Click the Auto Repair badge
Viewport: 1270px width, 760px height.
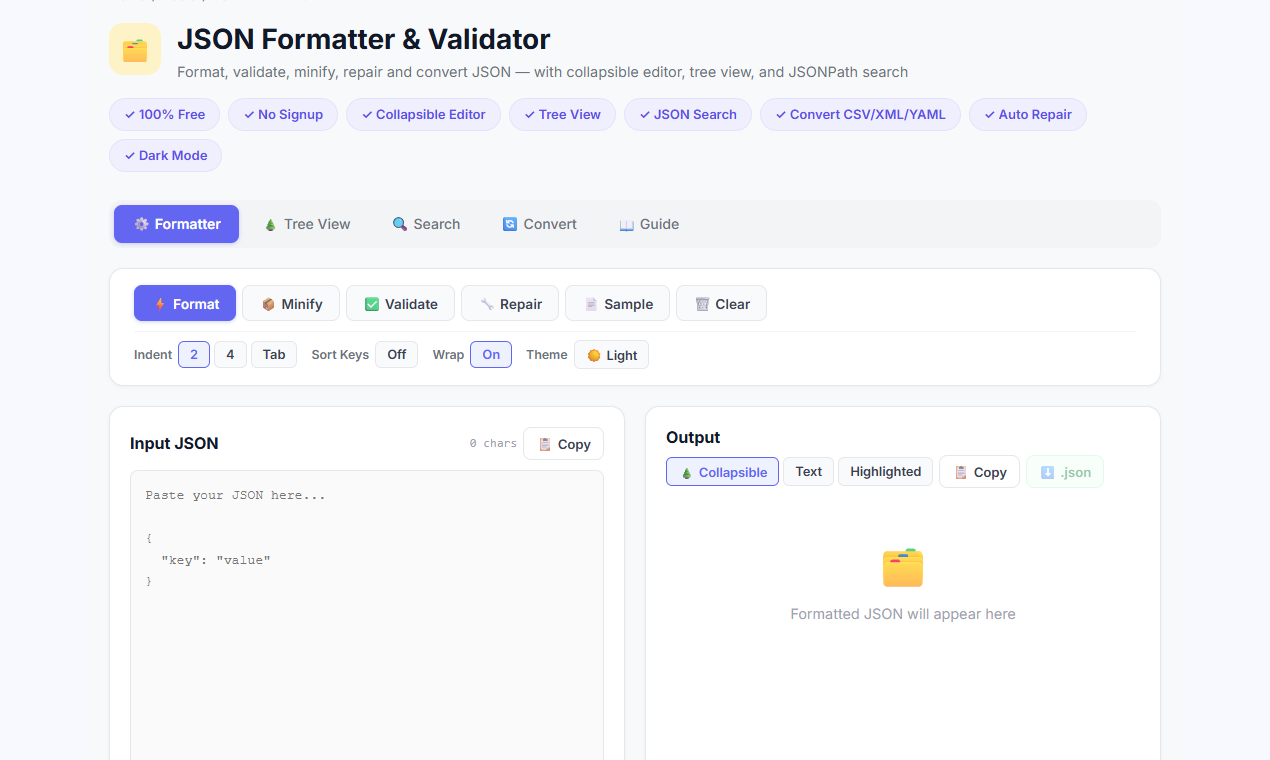pyautogui.click(x=1027, y=114)
